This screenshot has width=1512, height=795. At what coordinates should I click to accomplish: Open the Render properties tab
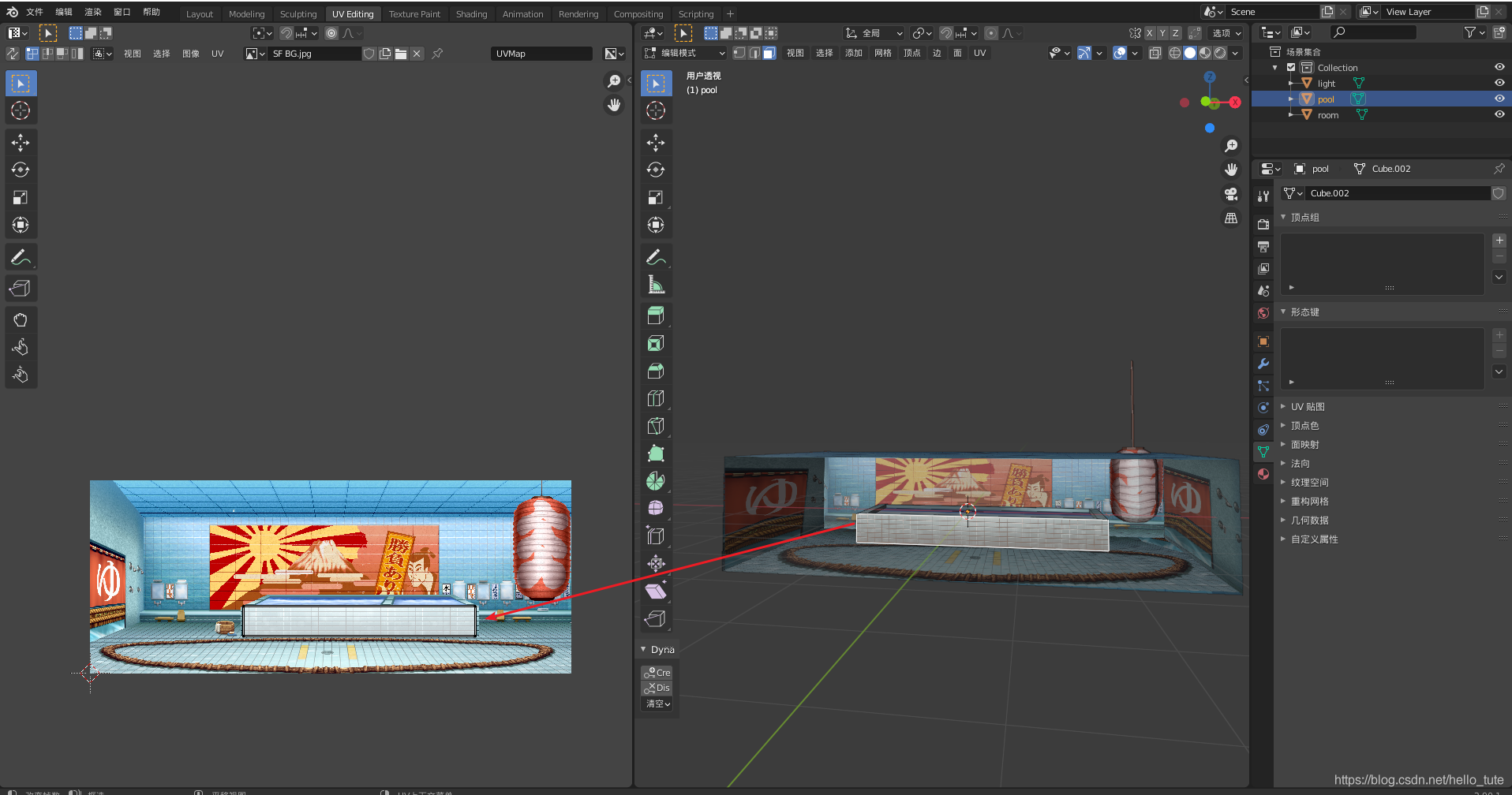(1263, 225)
